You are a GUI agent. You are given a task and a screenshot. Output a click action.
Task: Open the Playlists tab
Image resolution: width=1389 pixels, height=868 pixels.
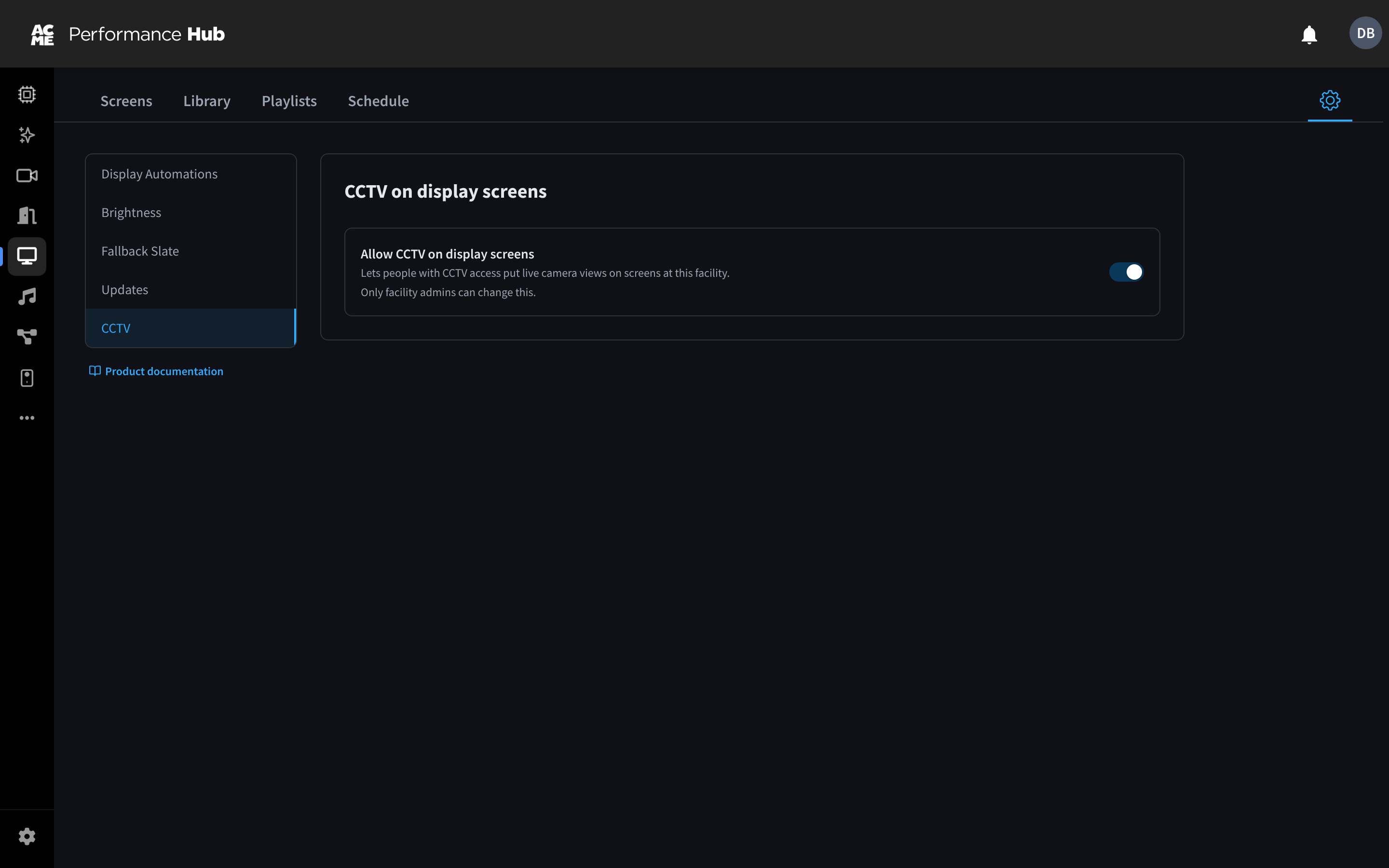click(x=289, y=101)
